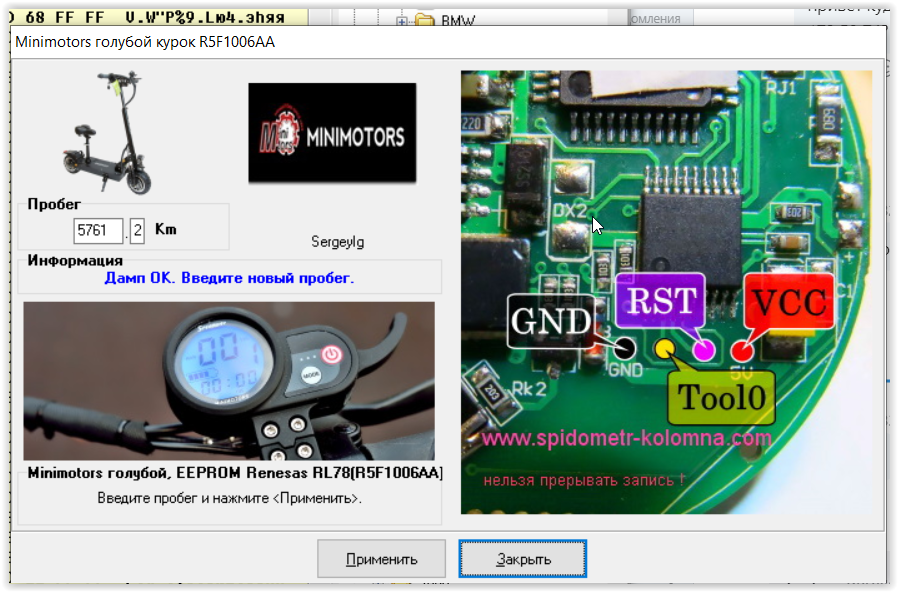Click the status text "Дамп OK. Введите новый пробег."
The height and width of the screenshot is (592, 898).
(229, 278)
